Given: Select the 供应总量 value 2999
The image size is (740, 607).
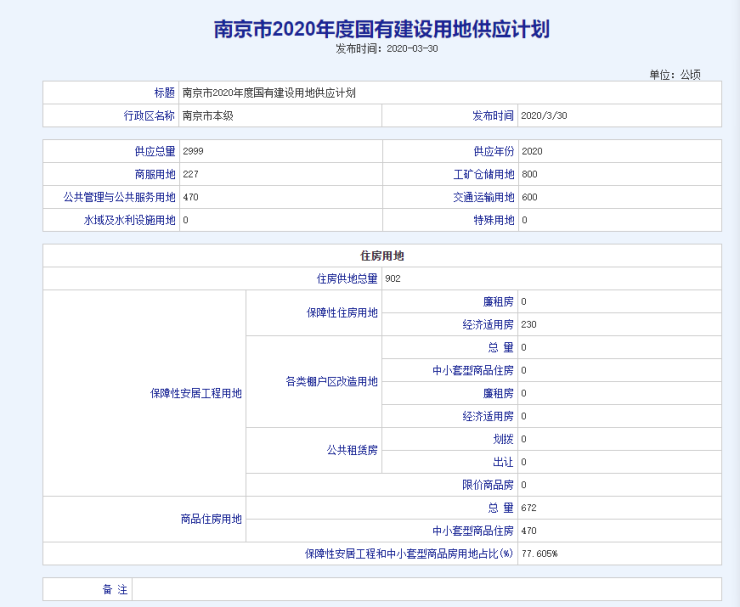Looking at the screenshot, I should (x=193, y=151).
